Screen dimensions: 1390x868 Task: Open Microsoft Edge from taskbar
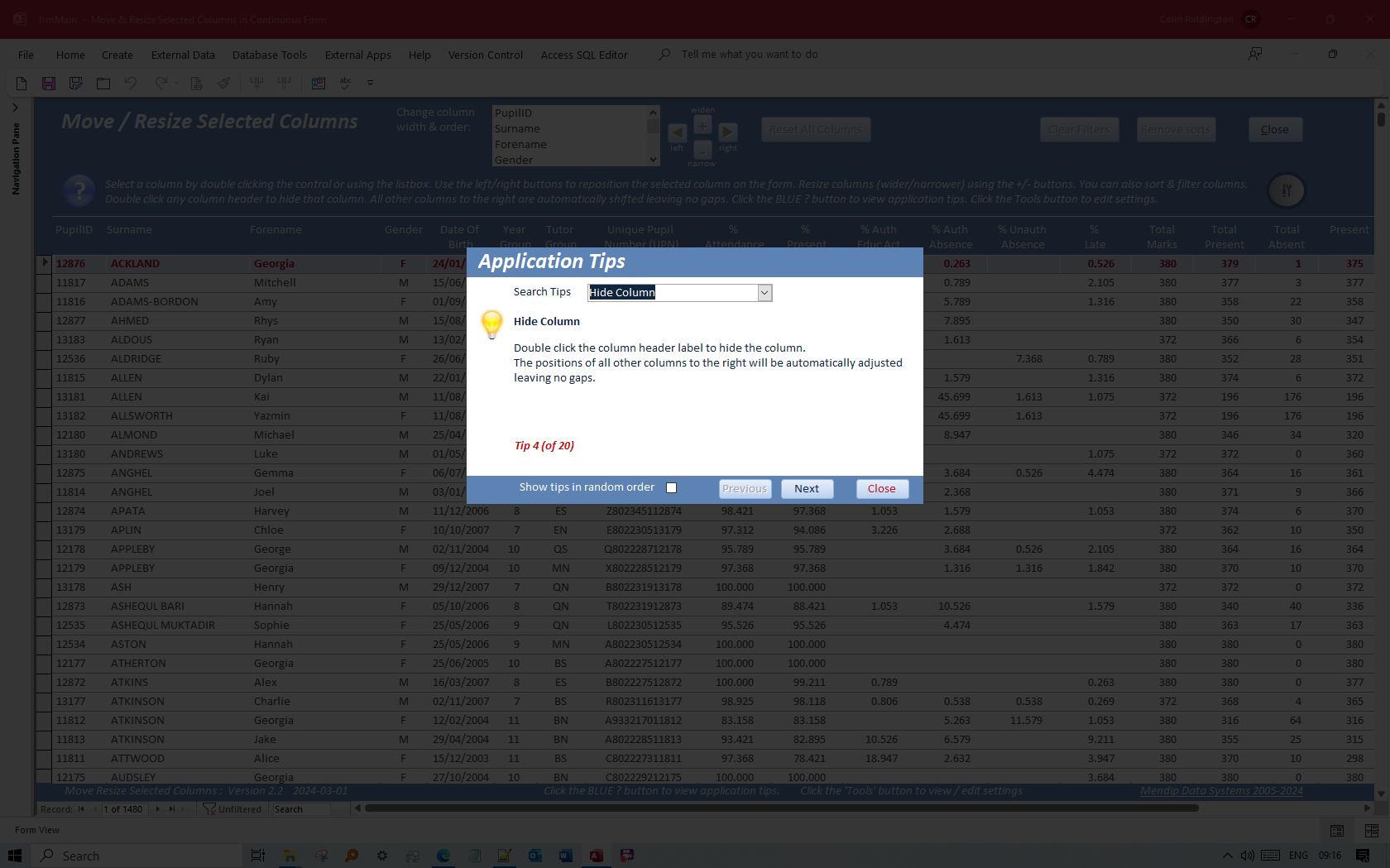tap(443, 856)
